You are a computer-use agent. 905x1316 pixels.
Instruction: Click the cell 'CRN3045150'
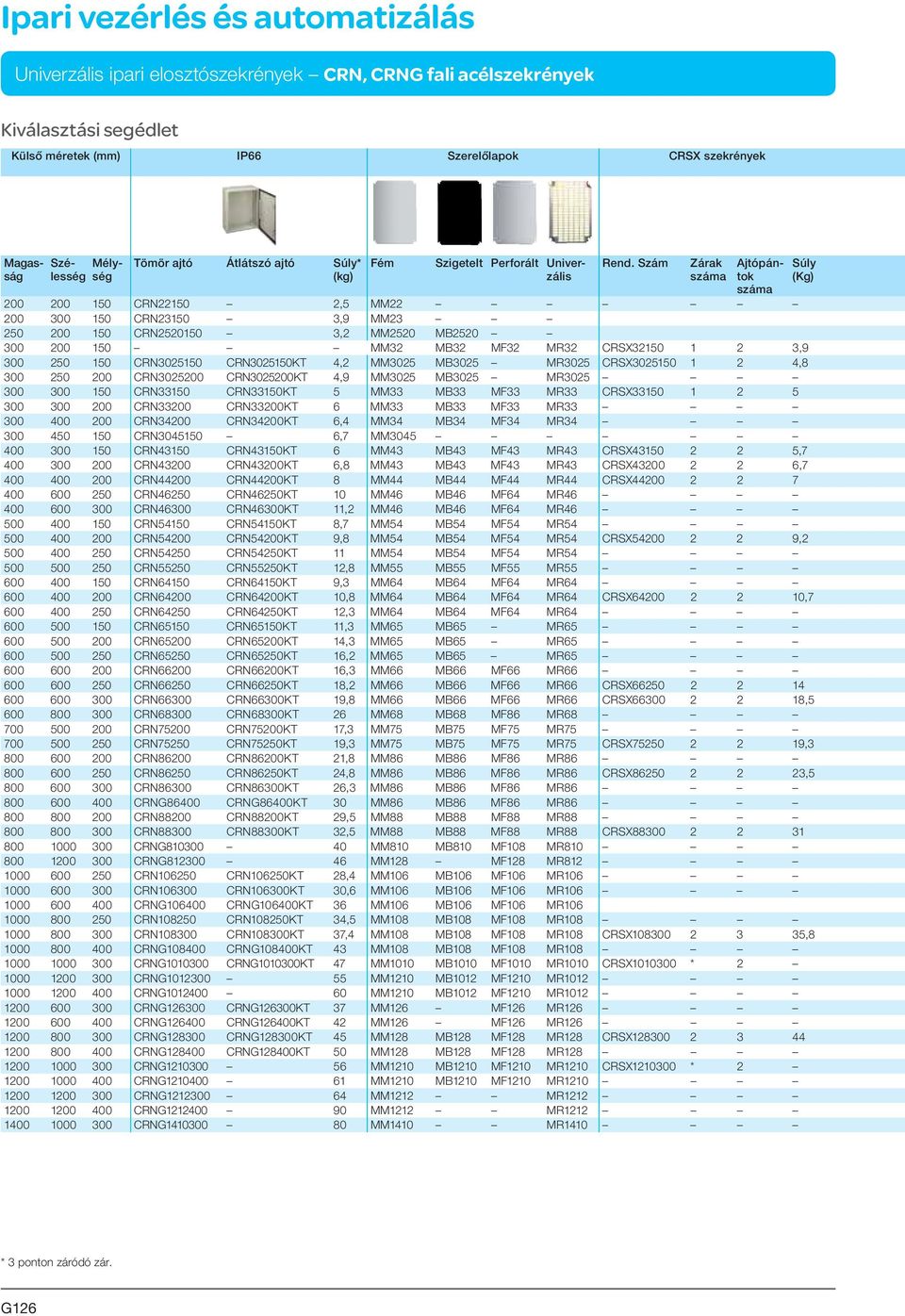point(168,436)
